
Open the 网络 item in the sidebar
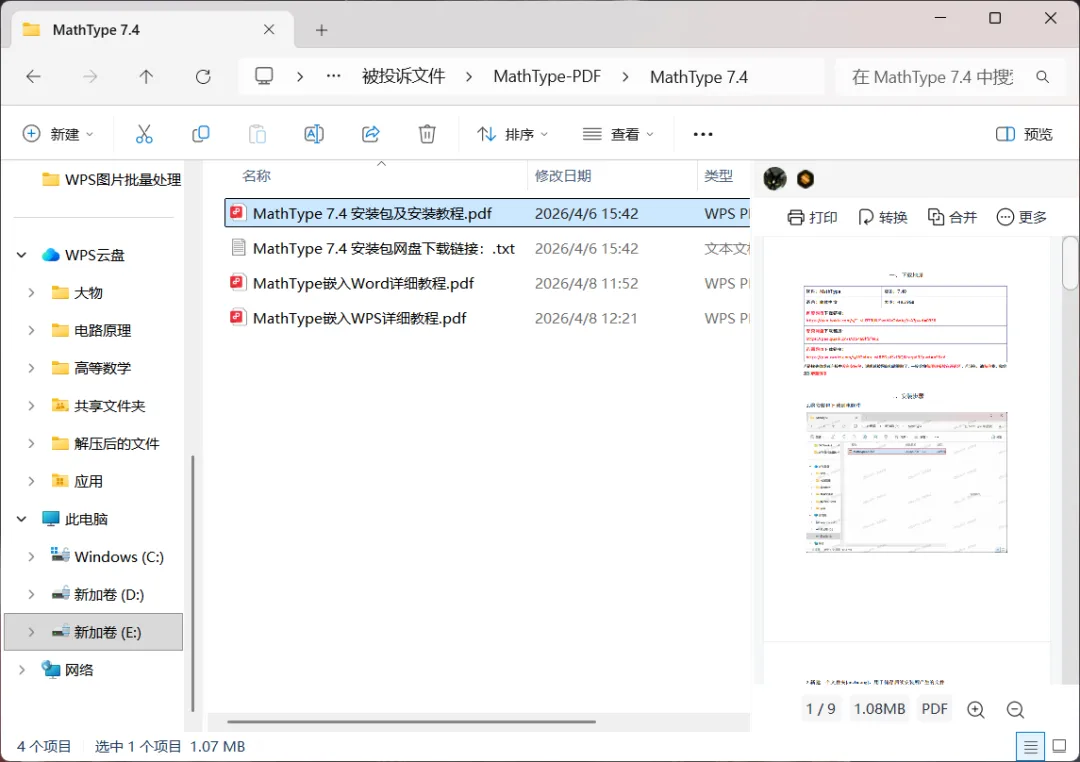point(68,670)
